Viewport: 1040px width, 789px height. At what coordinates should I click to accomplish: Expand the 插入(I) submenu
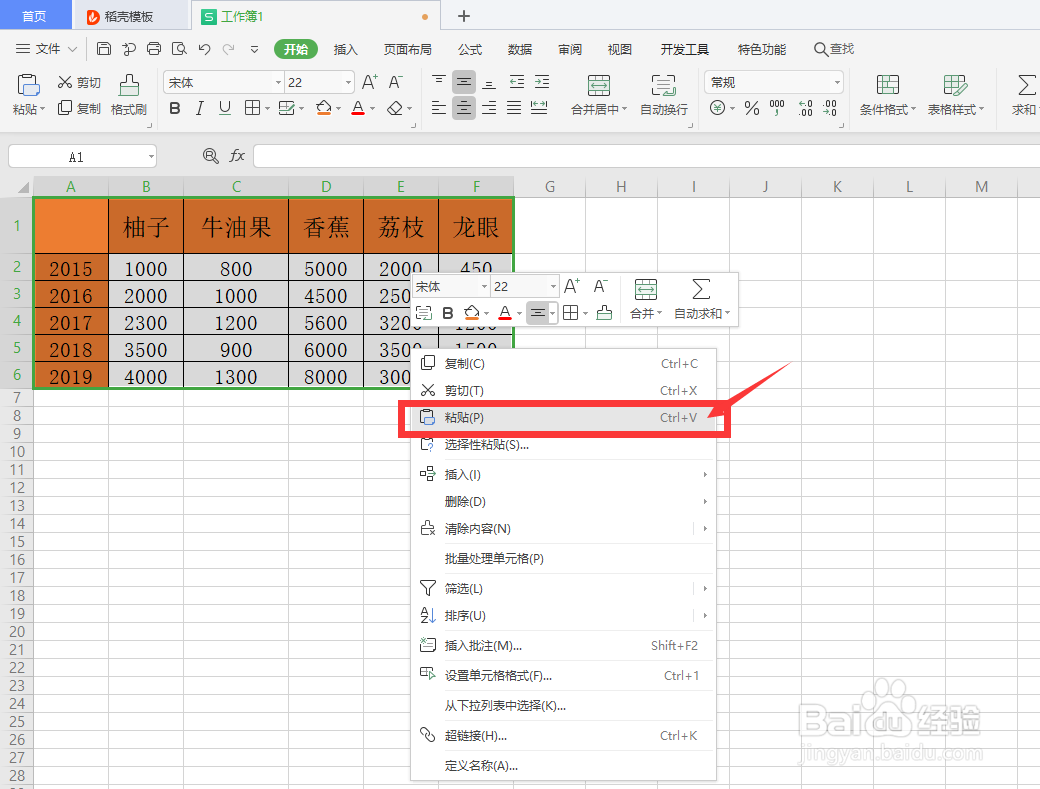click(564, 475)
